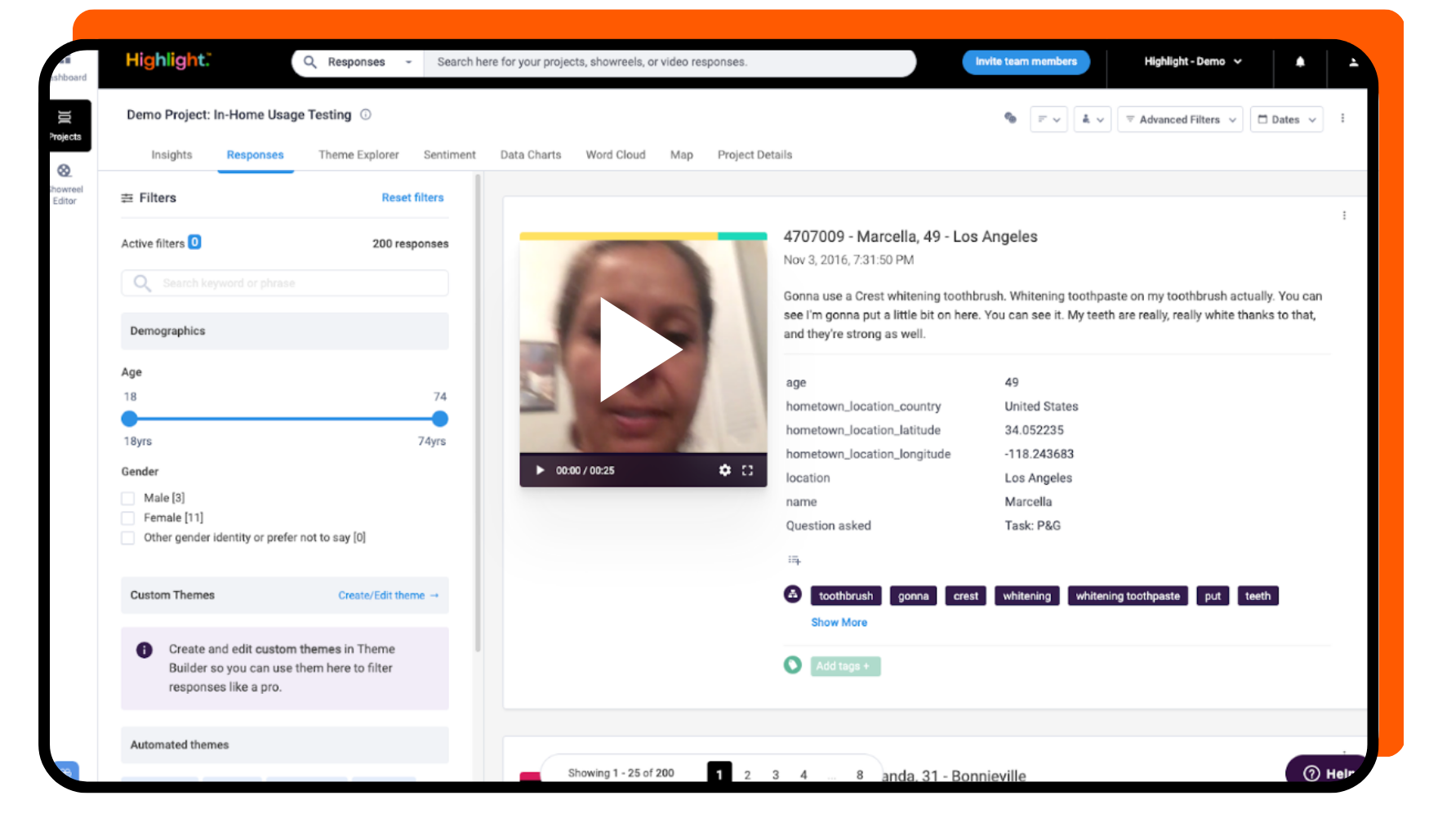Click the Invite team members button

coord(1026,61)
